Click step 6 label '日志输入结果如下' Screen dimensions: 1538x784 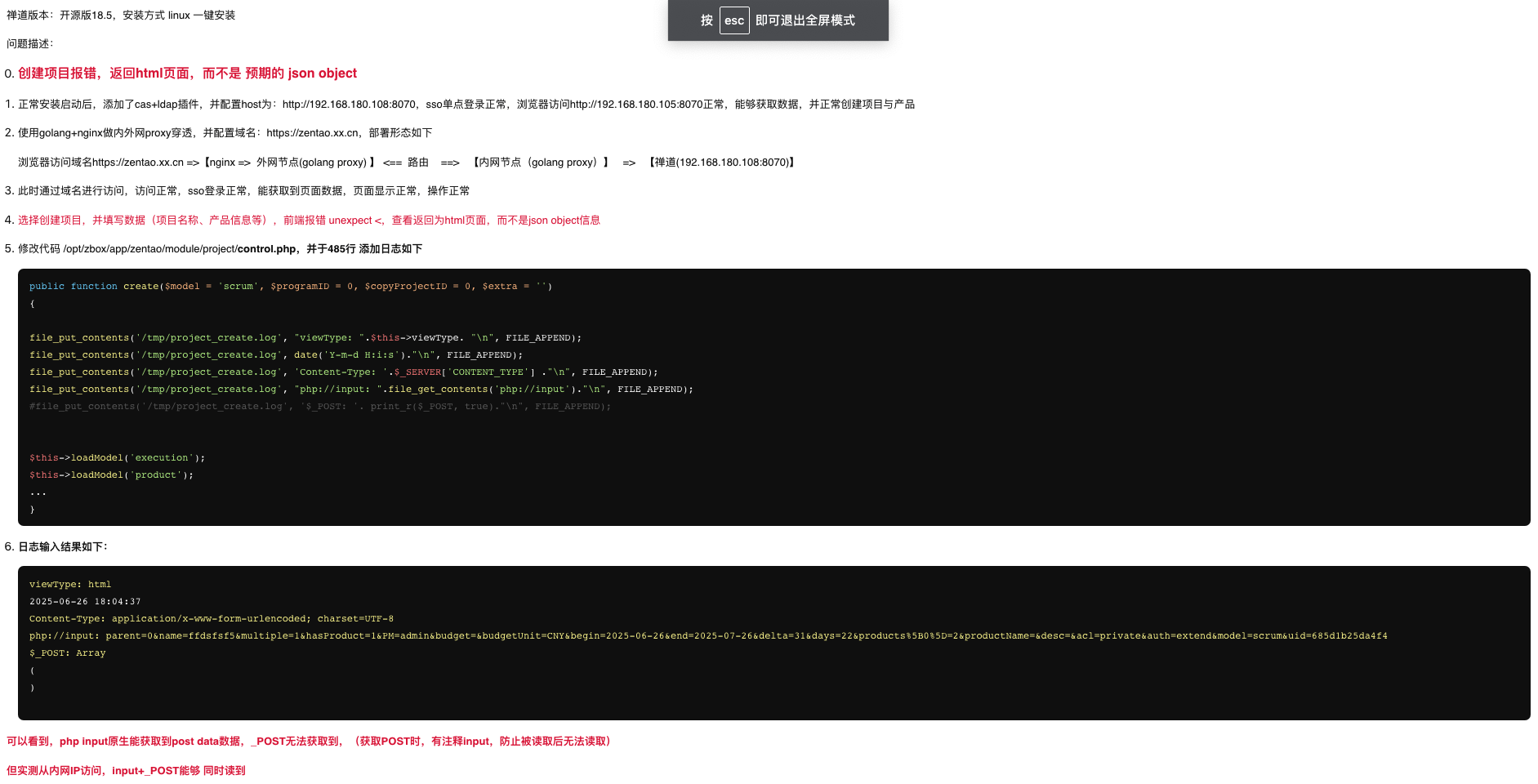pyautogui.click(x=60, y=547)
